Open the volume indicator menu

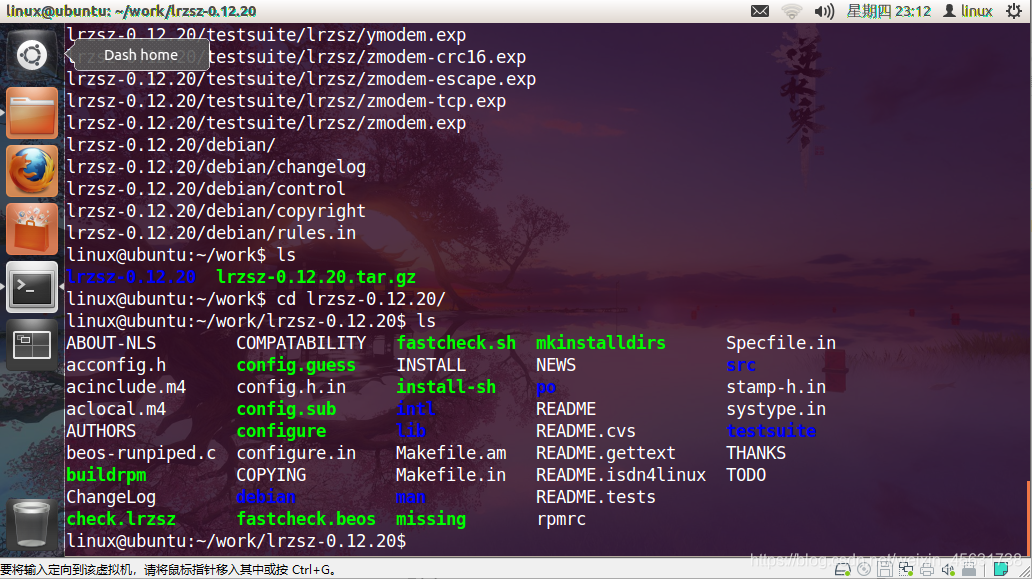tap(823, 12)
